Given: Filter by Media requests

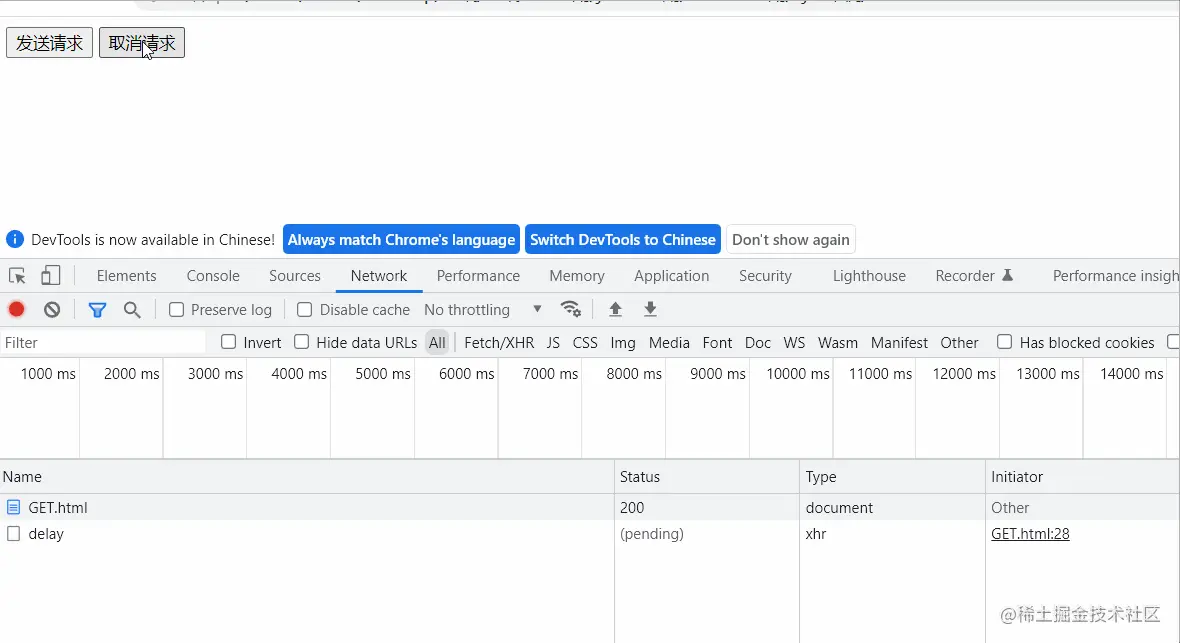Looking at the screenshot, I should pos(669,343).
